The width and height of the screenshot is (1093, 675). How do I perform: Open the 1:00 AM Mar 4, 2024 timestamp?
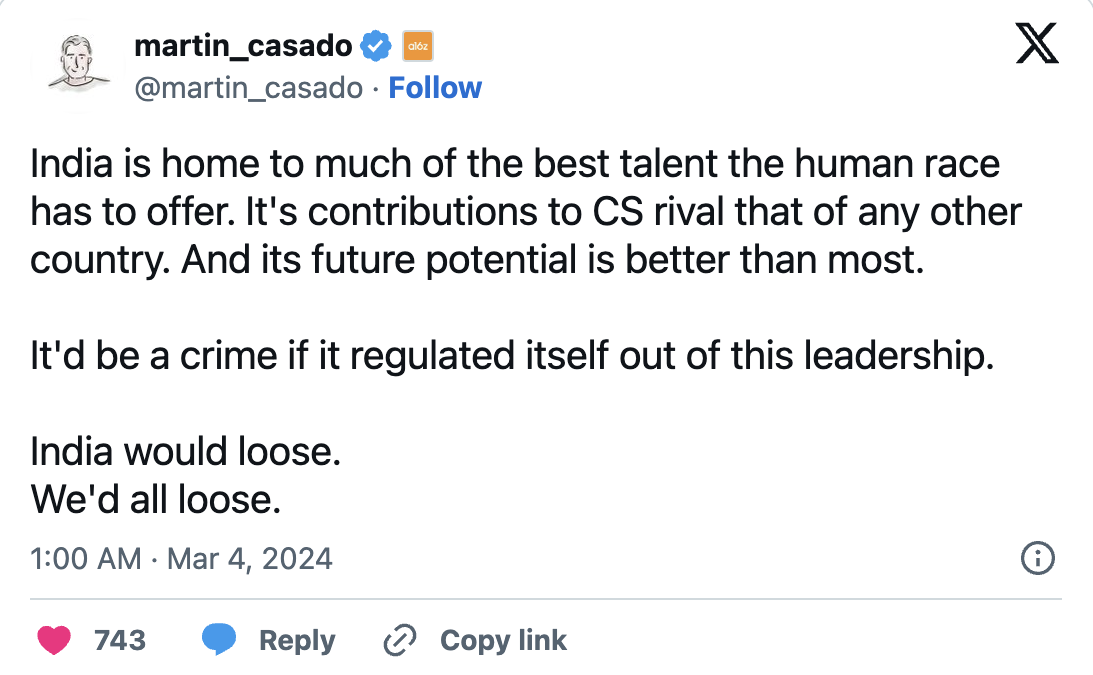182,558
